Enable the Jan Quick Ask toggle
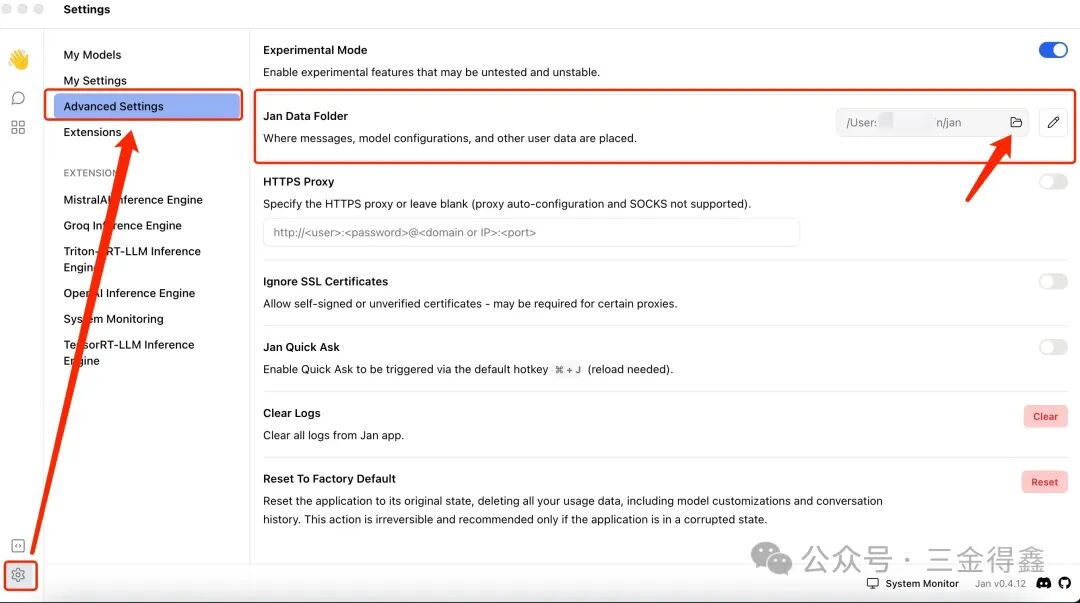The image size is (1080, 603). point(1053,347)
